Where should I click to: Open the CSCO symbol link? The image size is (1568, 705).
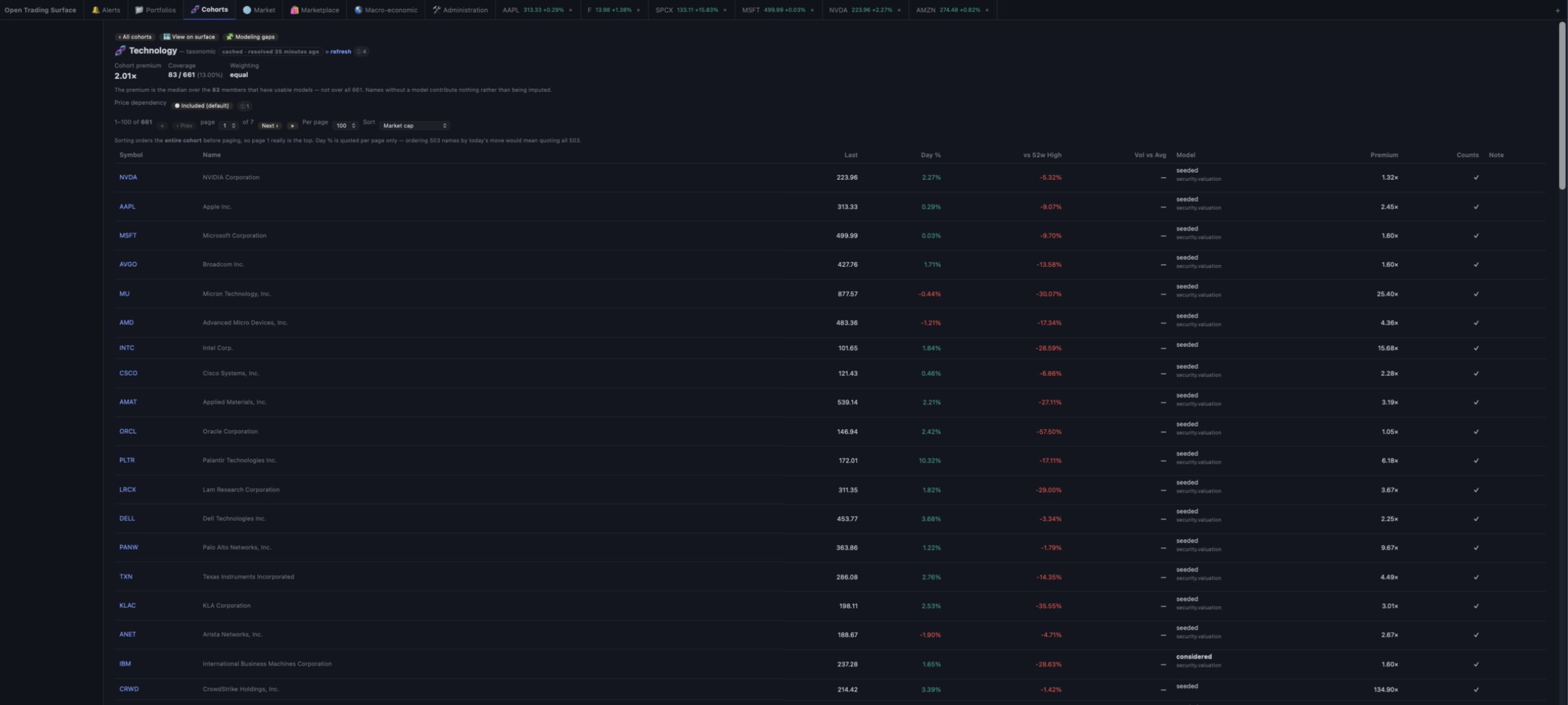pos(128,373)
